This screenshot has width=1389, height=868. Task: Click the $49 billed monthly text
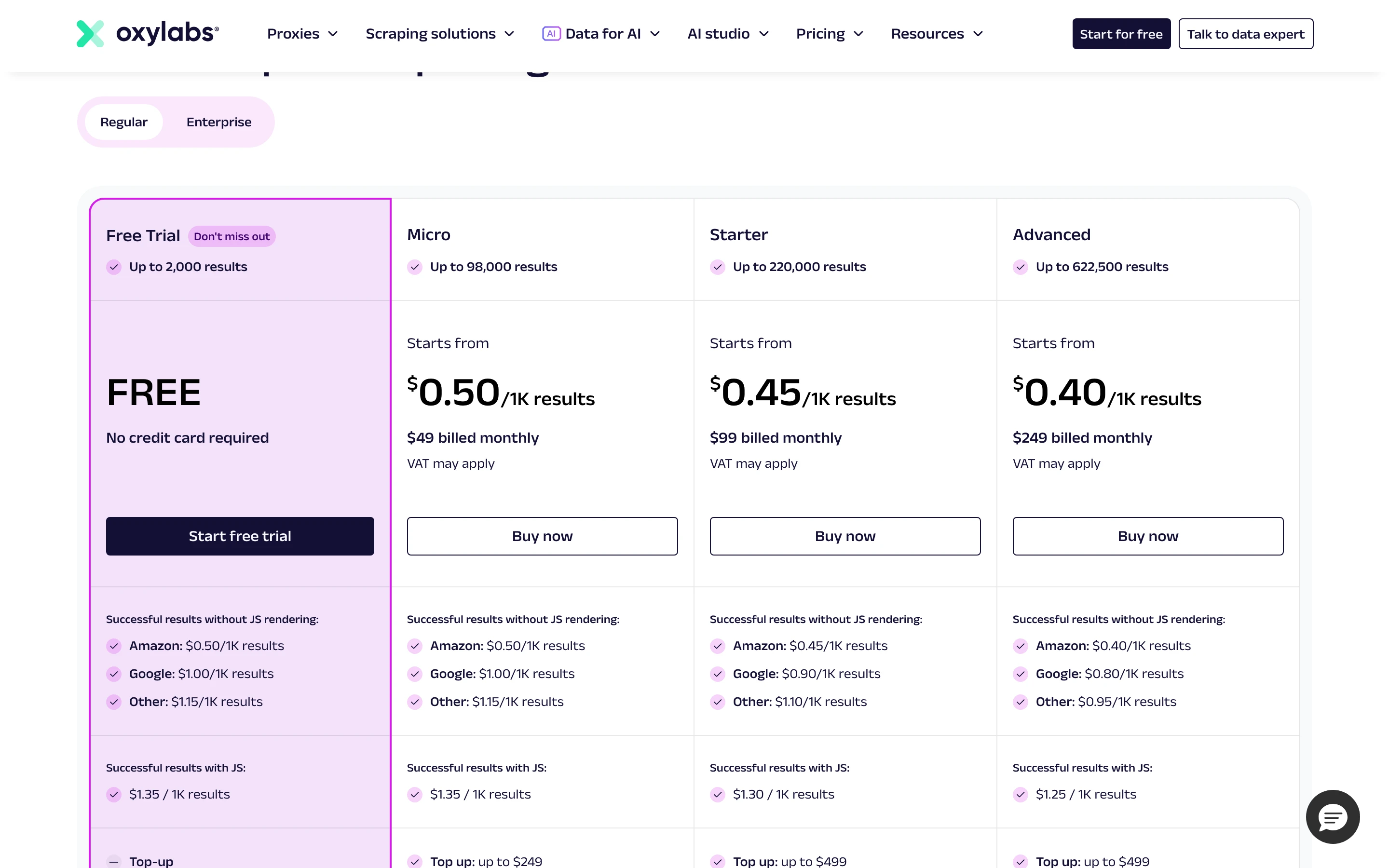pyautogui.click(x=473, y=438)
